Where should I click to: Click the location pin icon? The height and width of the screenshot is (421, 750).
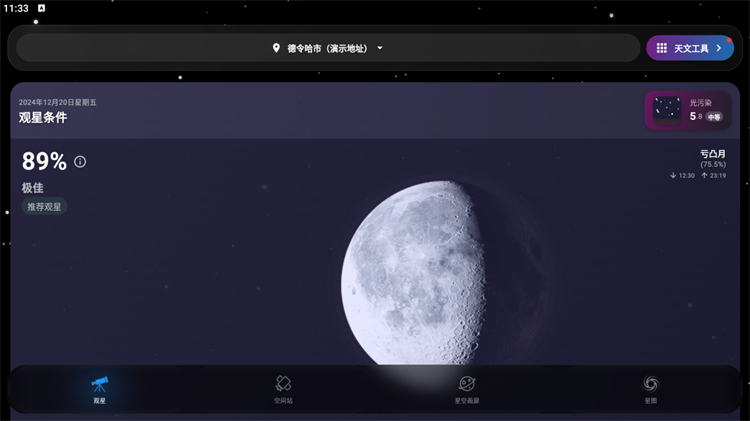(x=276, y=48)
